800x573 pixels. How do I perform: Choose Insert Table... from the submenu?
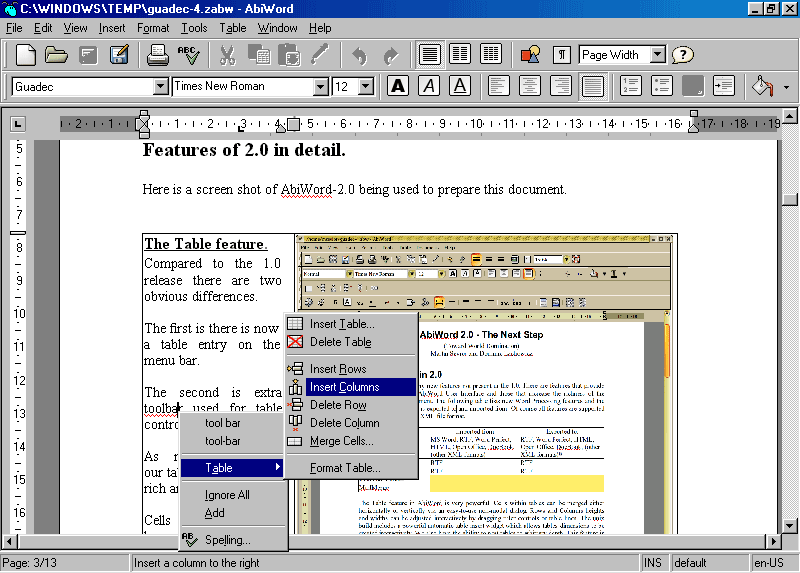[x=351, y=324]
